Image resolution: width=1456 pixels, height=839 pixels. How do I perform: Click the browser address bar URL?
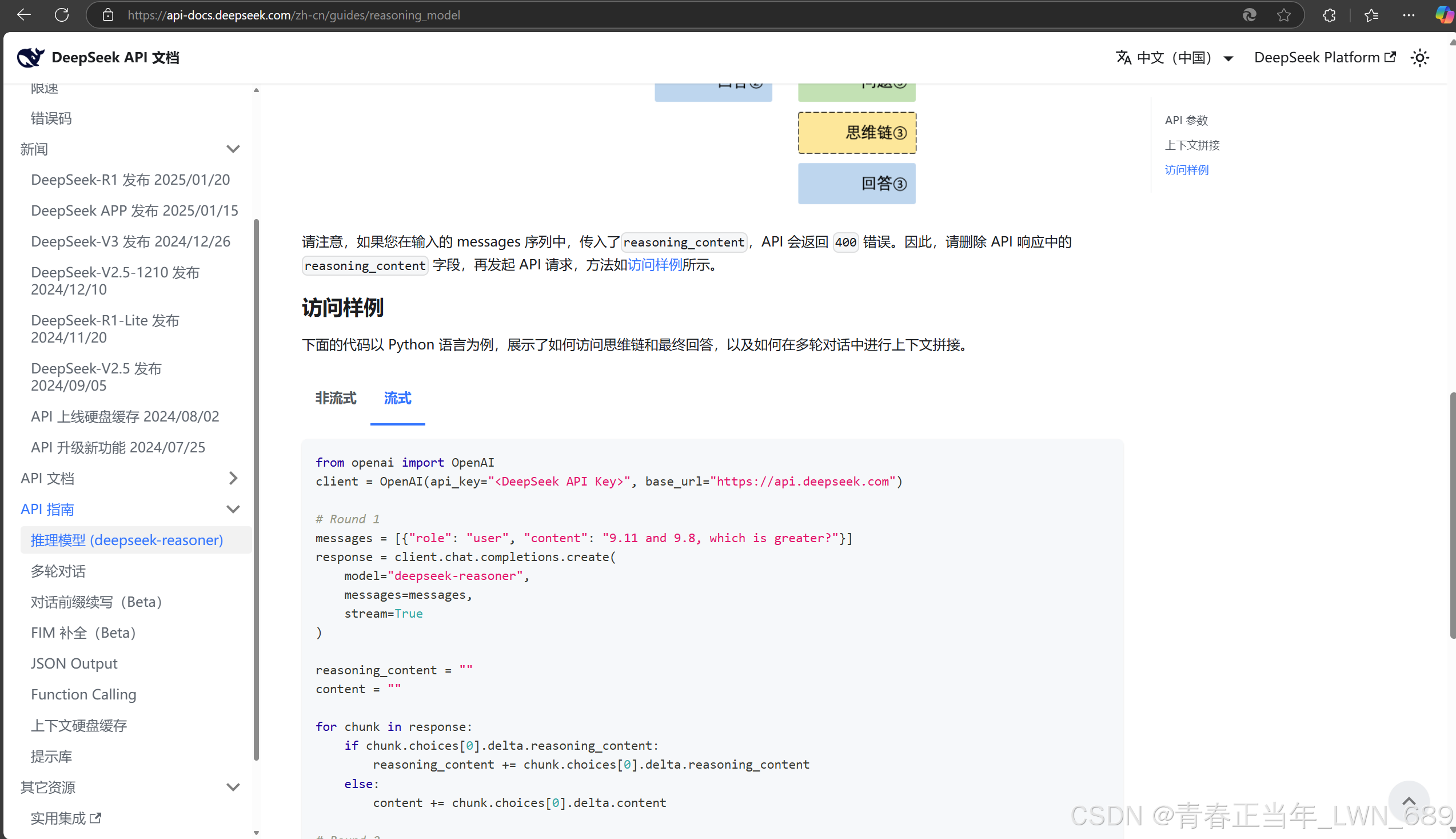tap(294, 15)
